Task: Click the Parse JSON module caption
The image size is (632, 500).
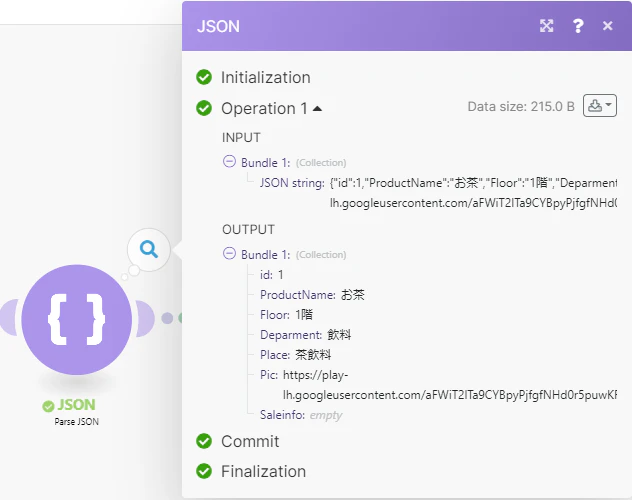Action: [77, 422]
